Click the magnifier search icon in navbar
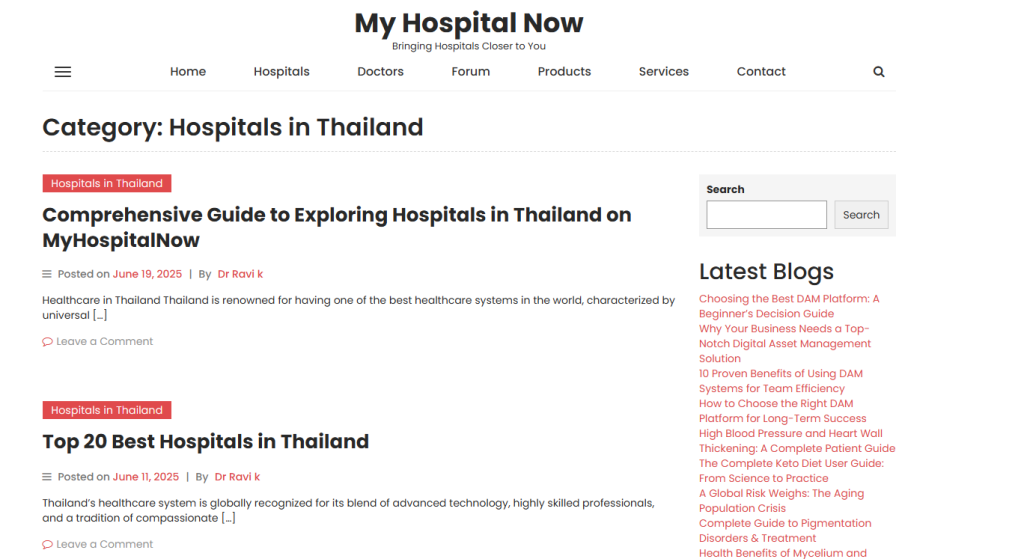The height and width of the screenshot is (559, 1024). point(878,72)
